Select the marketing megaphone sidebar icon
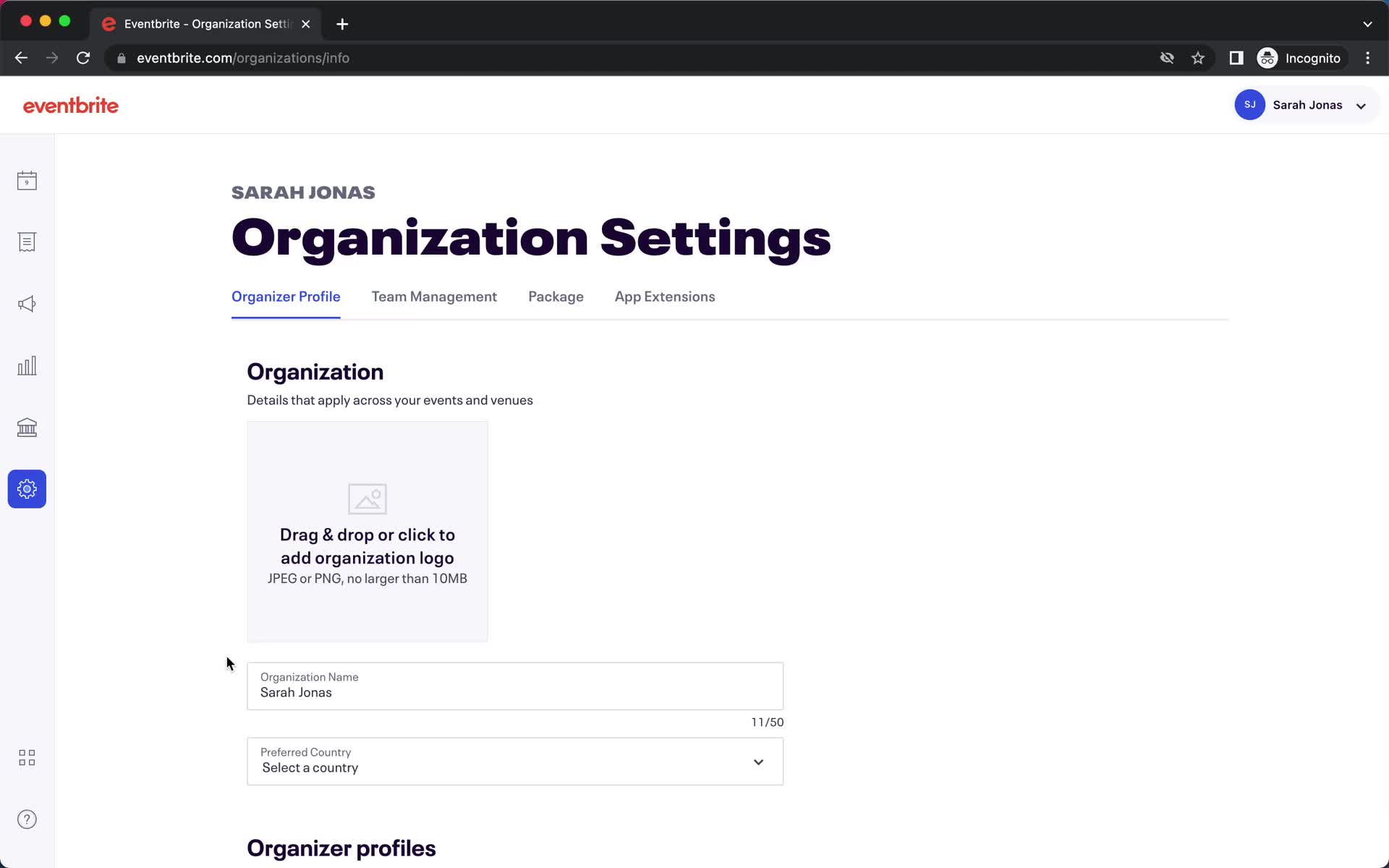 [x=27, y=304]
